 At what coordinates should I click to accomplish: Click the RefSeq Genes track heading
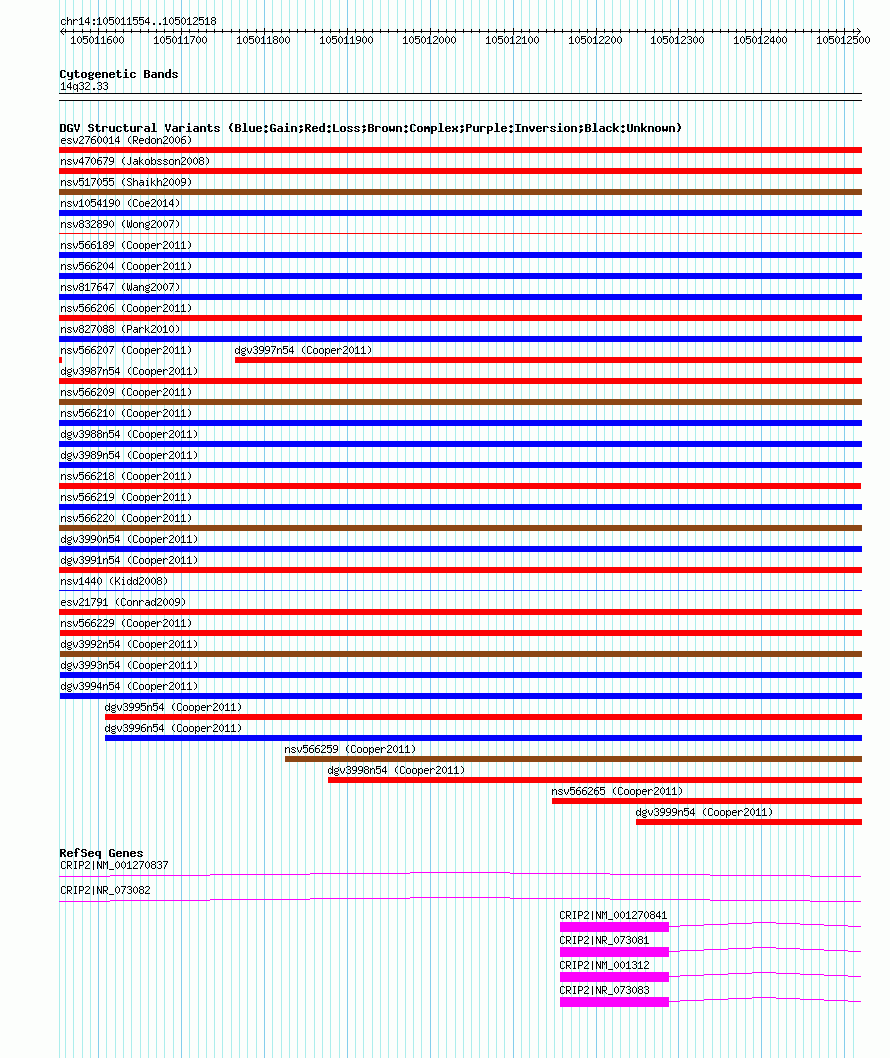click(101, 853)
